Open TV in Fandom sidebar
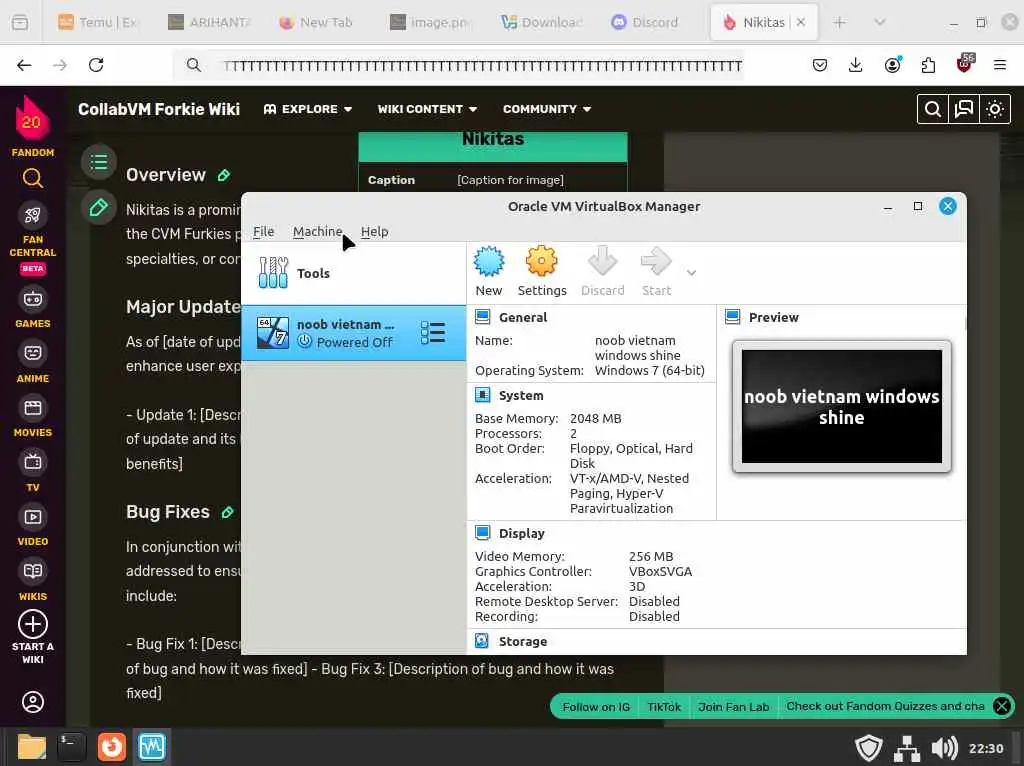1024x766 pixels. [32, 471]
